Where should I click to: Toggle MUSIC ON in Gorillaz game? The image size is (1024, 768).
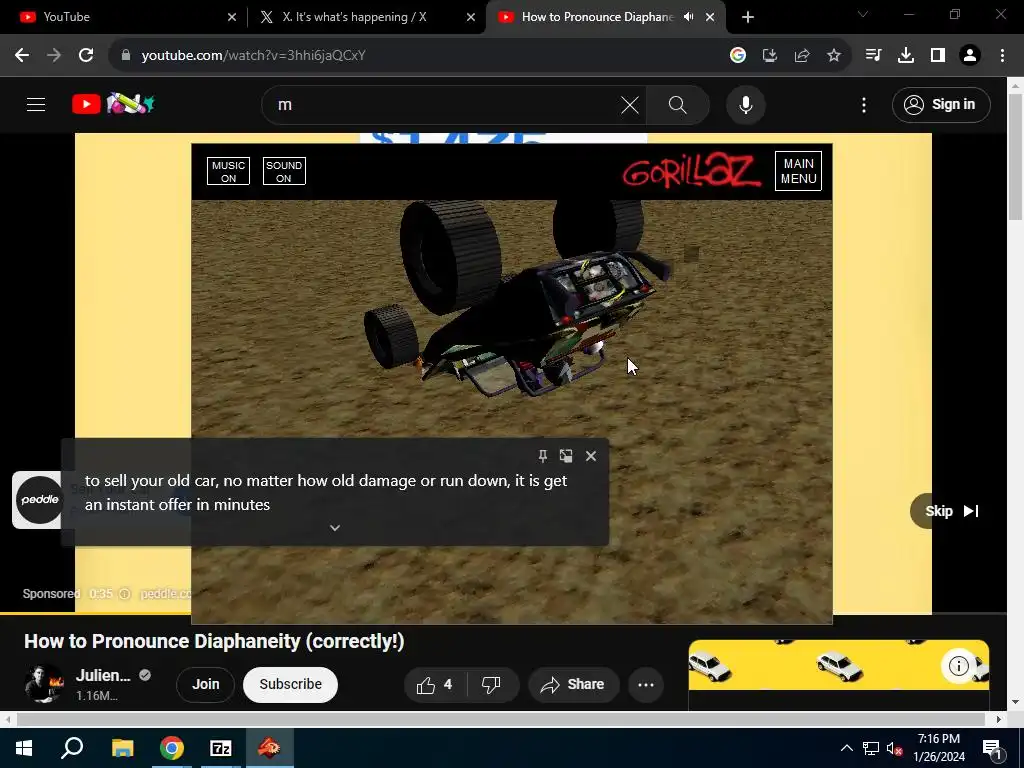point(229,171)
